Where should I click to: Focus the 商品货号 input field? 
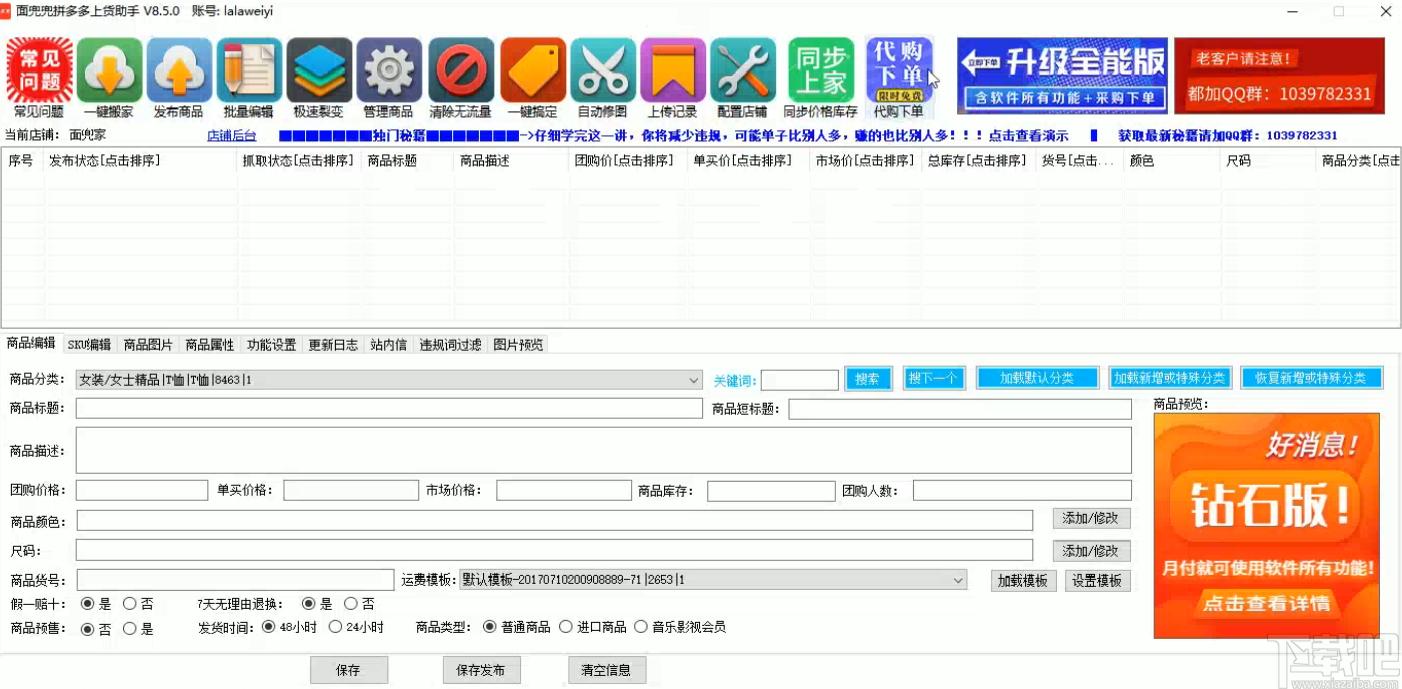[x=236, y=580]
